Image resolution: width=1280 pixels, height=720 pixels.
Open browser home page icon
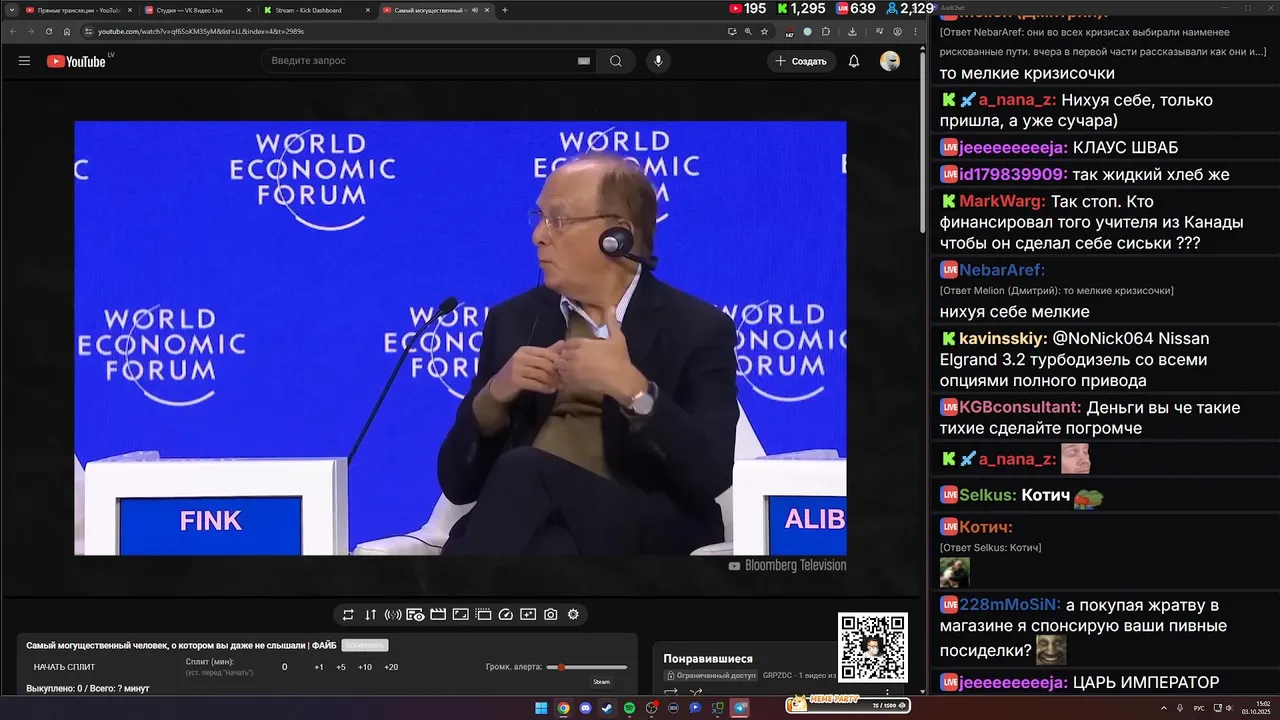67,31
